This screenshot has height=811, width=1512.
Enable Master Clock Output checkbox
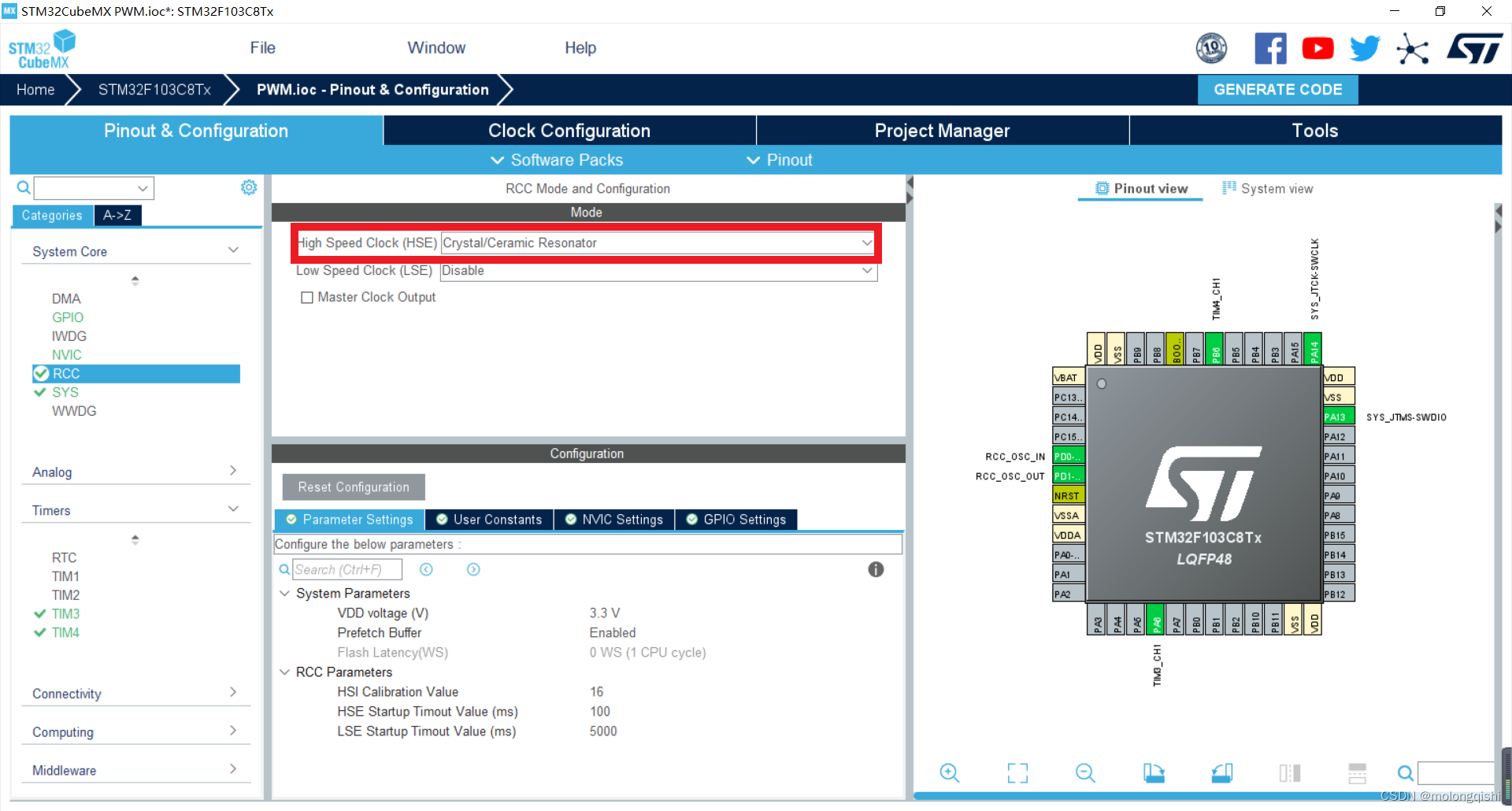pos(307,298)
